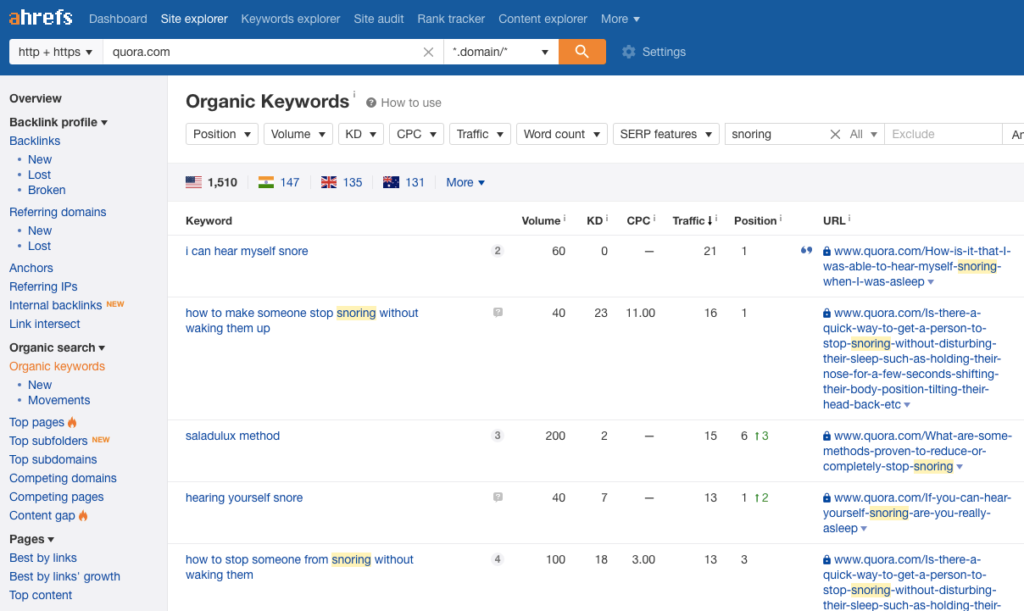Open the More navigation menu
This screenshot has width=1024, height=611.
point(620,19)
